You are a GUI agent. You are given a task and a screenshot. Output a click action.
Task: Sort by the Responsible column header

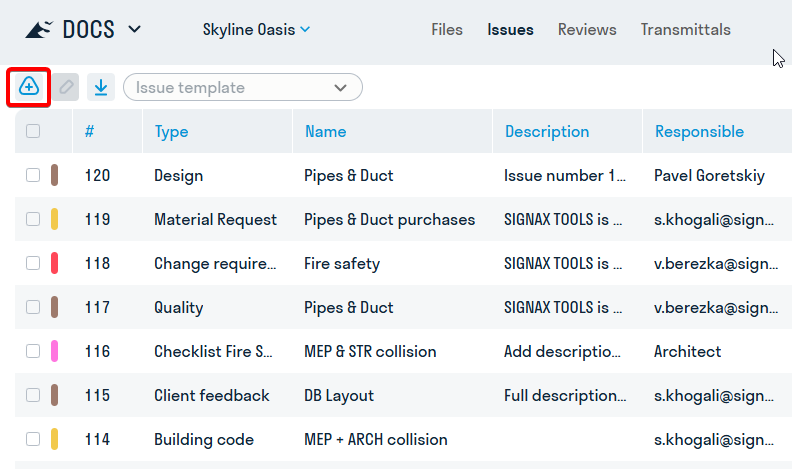(x=699, y=131)
